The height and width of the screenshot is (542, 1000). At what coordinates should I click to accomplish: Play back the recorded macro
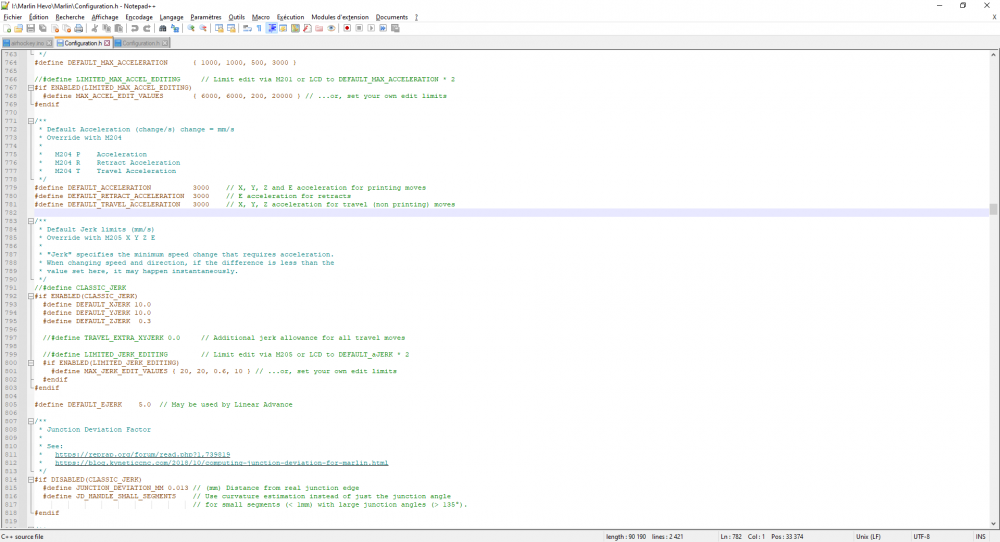(371, 28)
